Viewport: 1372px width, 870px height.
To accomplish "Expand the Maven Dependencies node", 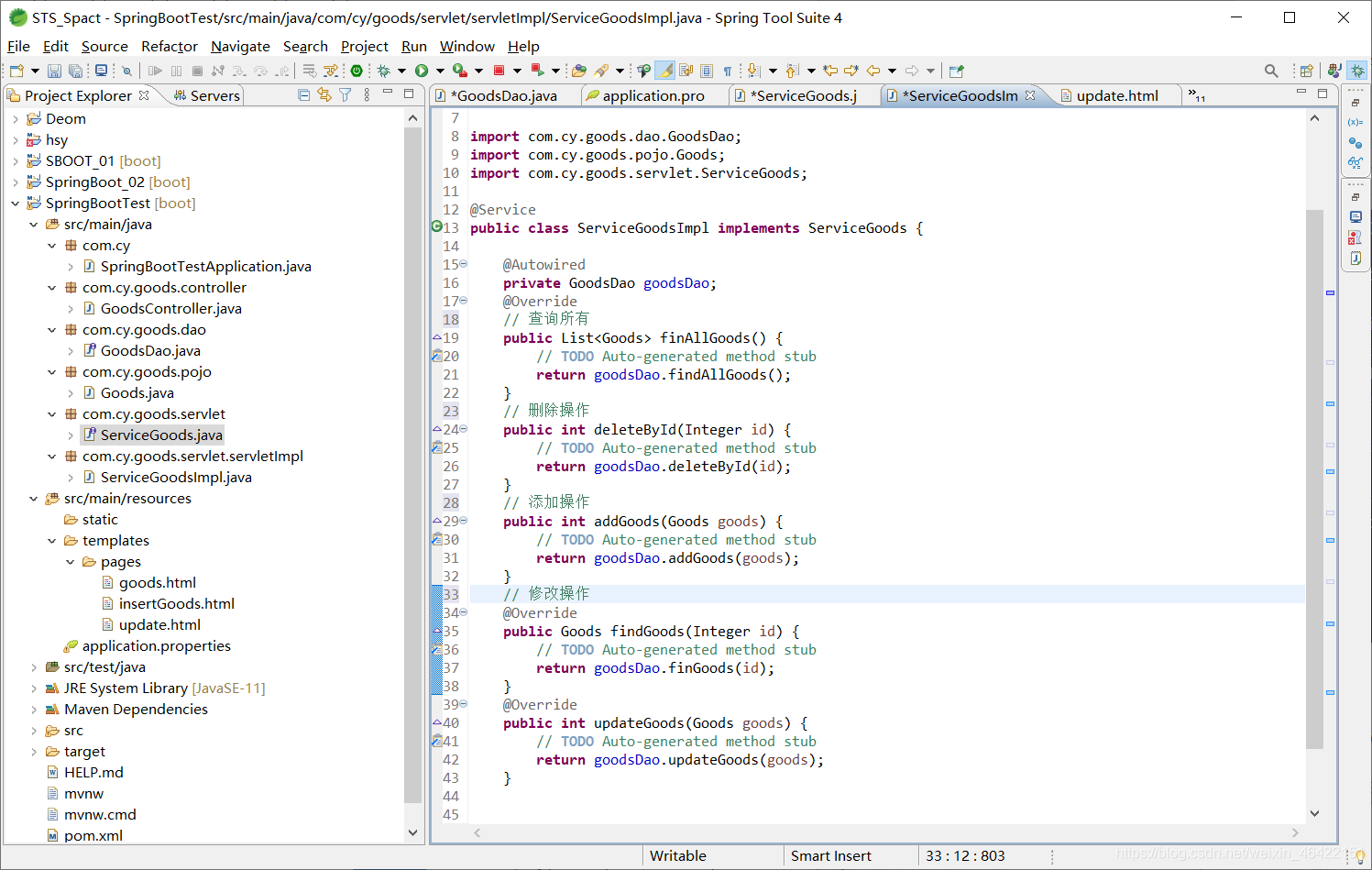I will click(34, 710).
